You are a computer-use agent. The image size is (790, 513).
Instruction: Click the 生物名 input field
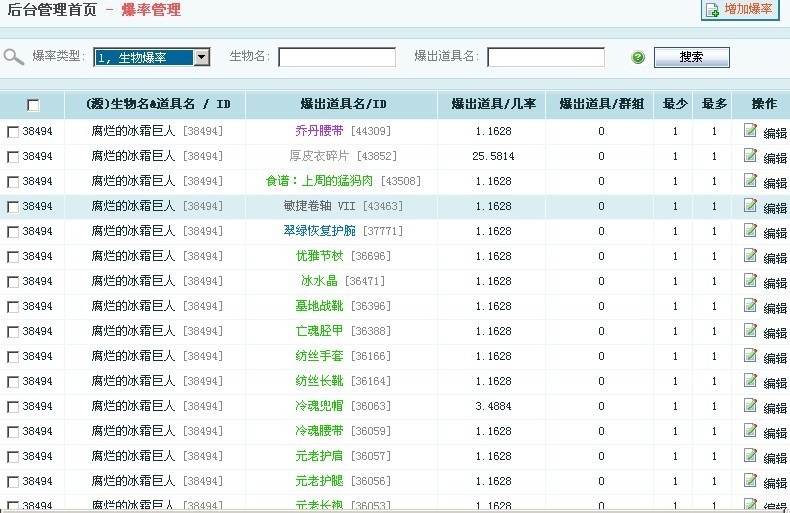click(x=337, y=57)
